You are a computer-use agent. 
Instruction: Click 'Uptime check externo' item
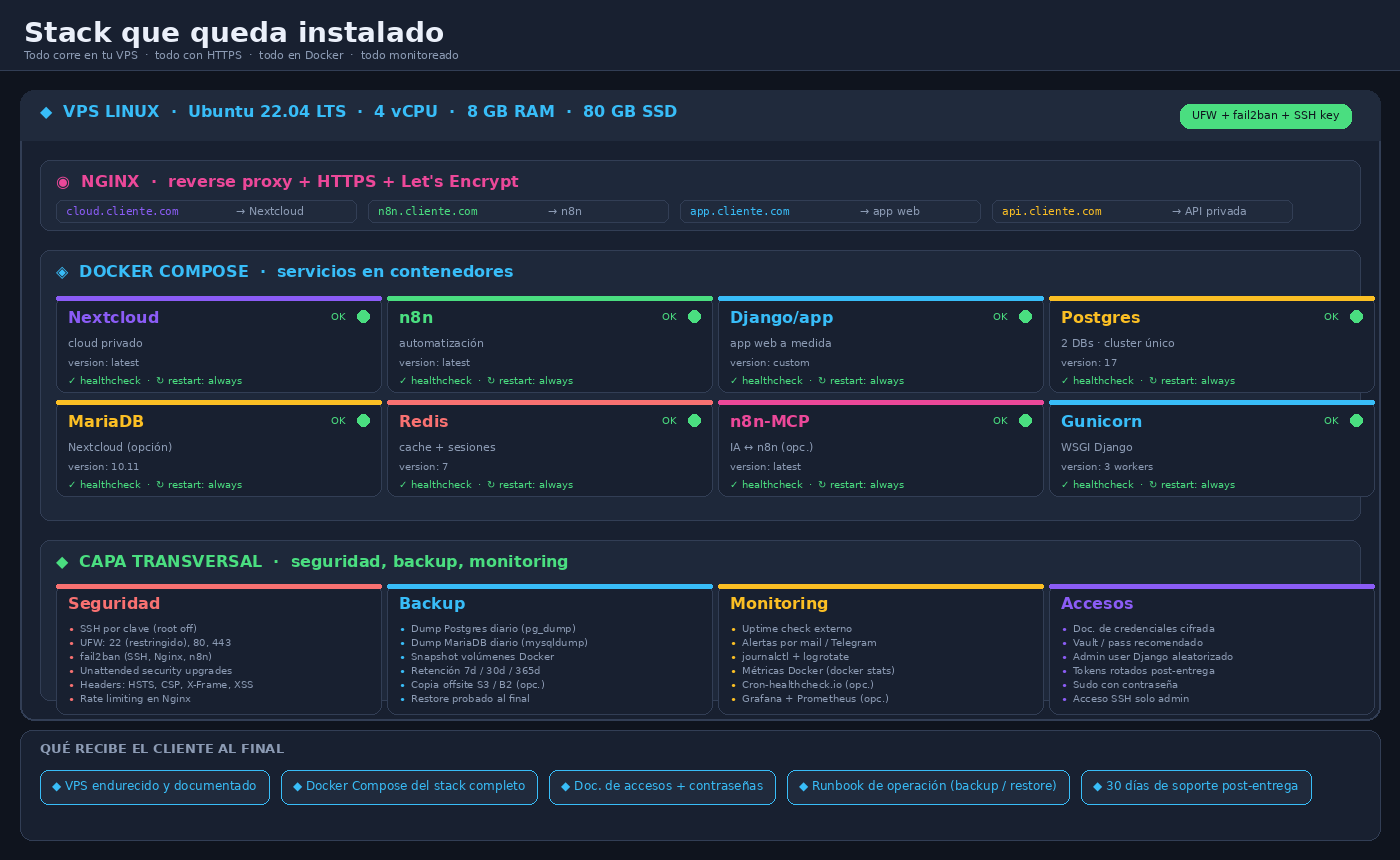point(797,629)
